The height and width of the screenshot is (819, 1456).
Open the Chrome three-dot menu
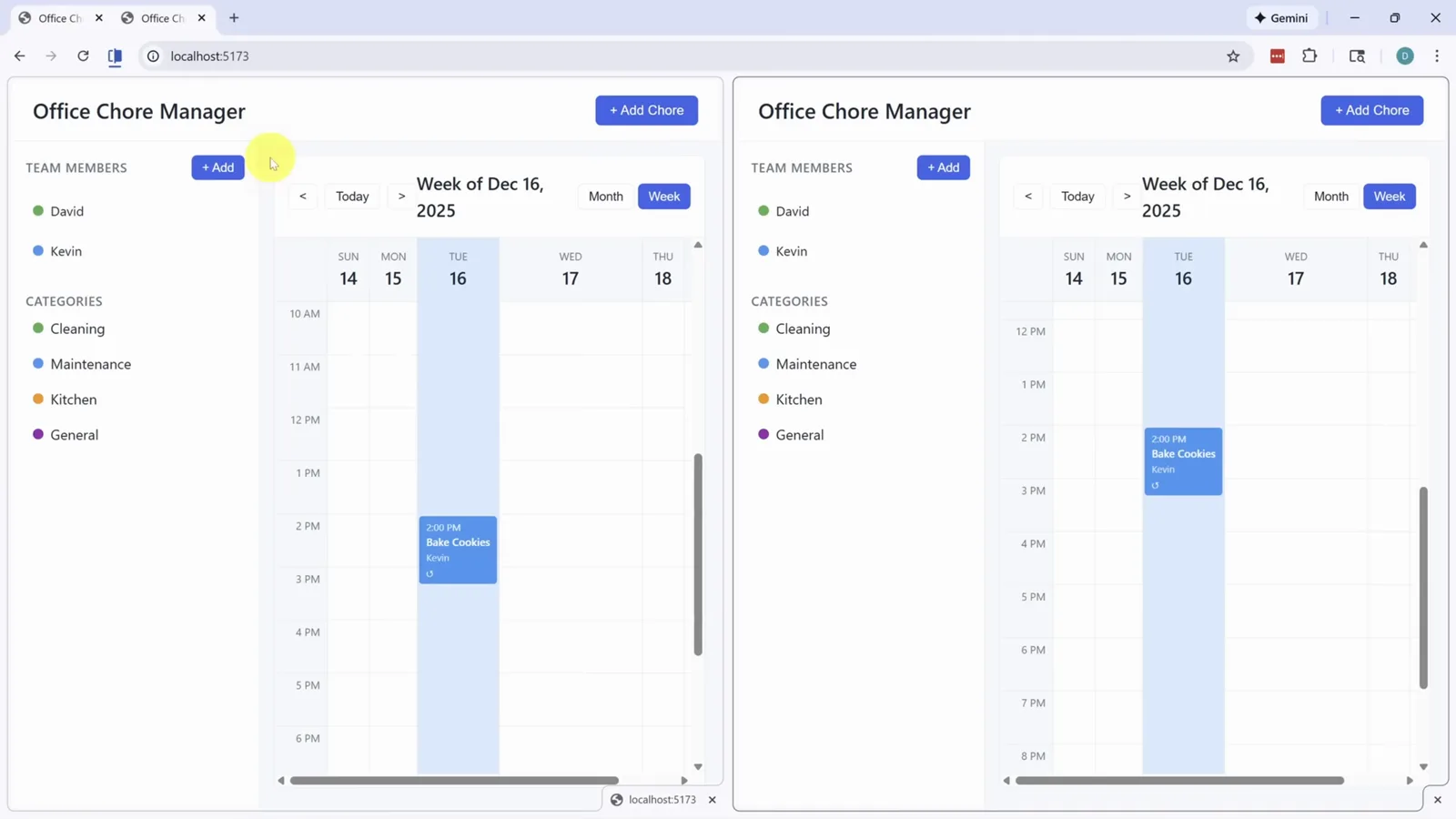(x=1437, y=56)
